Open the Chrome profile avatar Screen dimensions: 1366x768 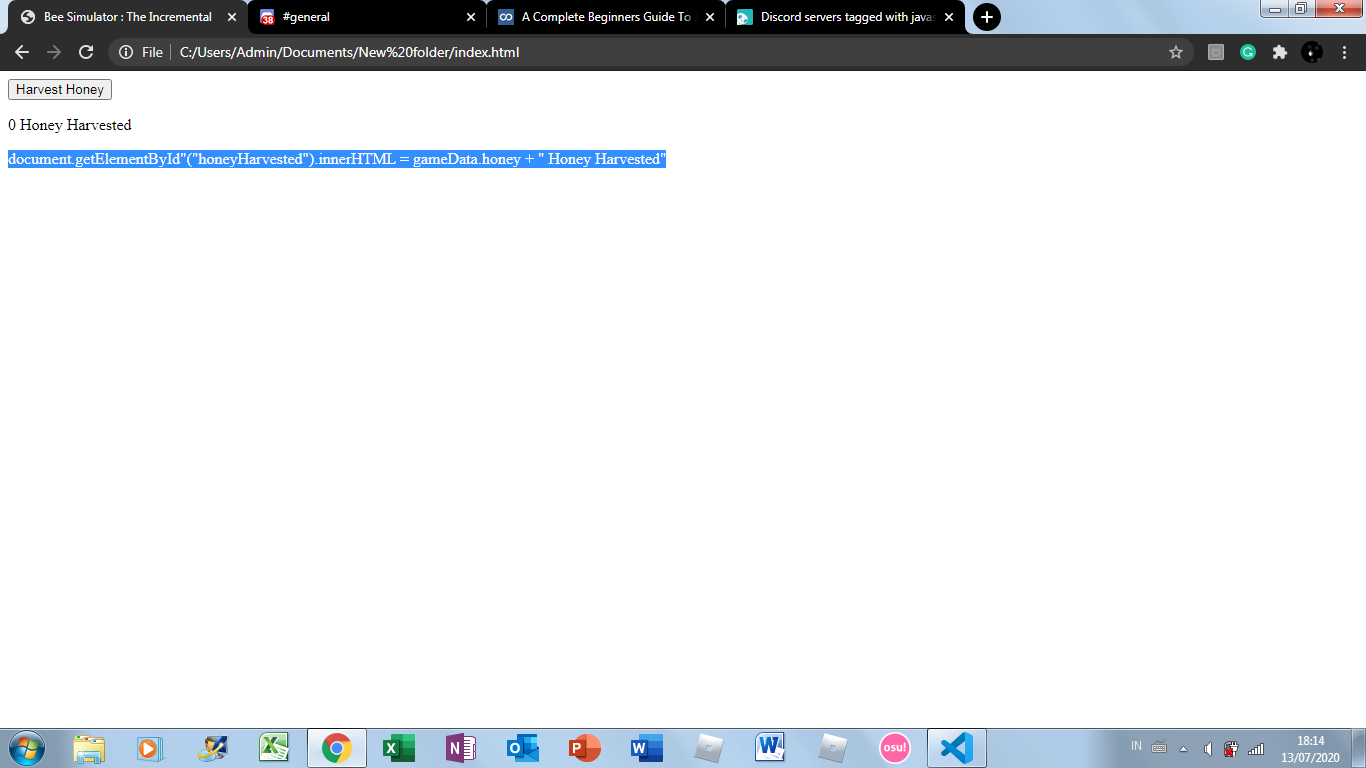[x=1312, y=52]
